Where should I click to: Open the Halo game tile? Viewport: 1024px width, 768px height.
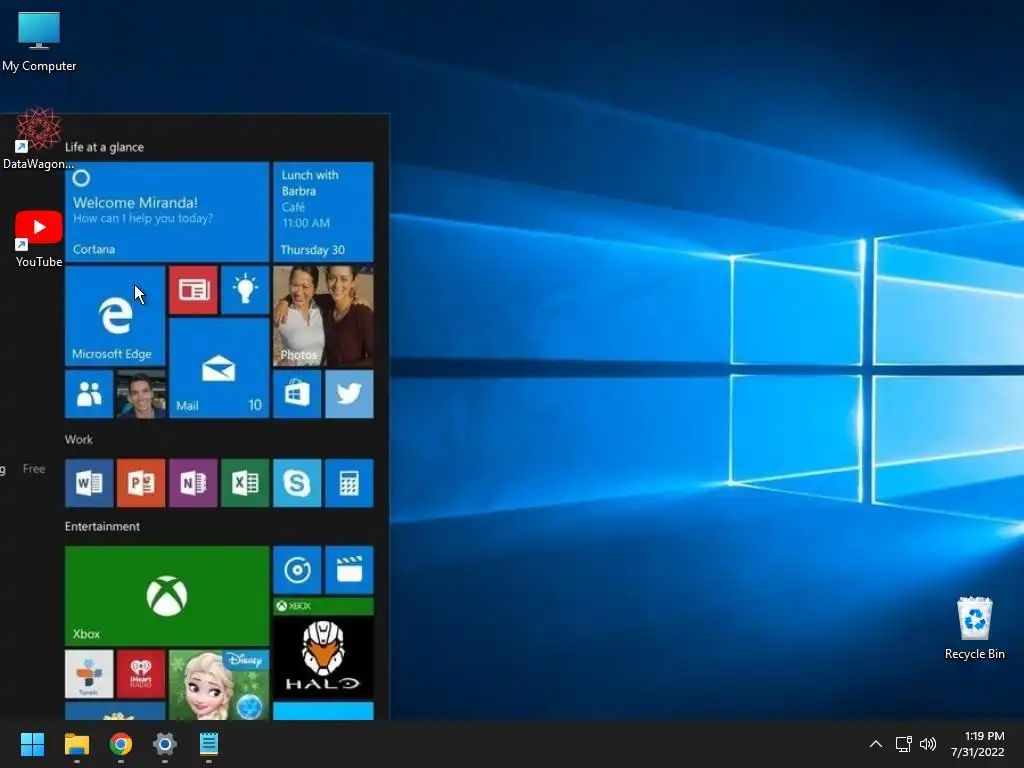[x=323, y=648]
